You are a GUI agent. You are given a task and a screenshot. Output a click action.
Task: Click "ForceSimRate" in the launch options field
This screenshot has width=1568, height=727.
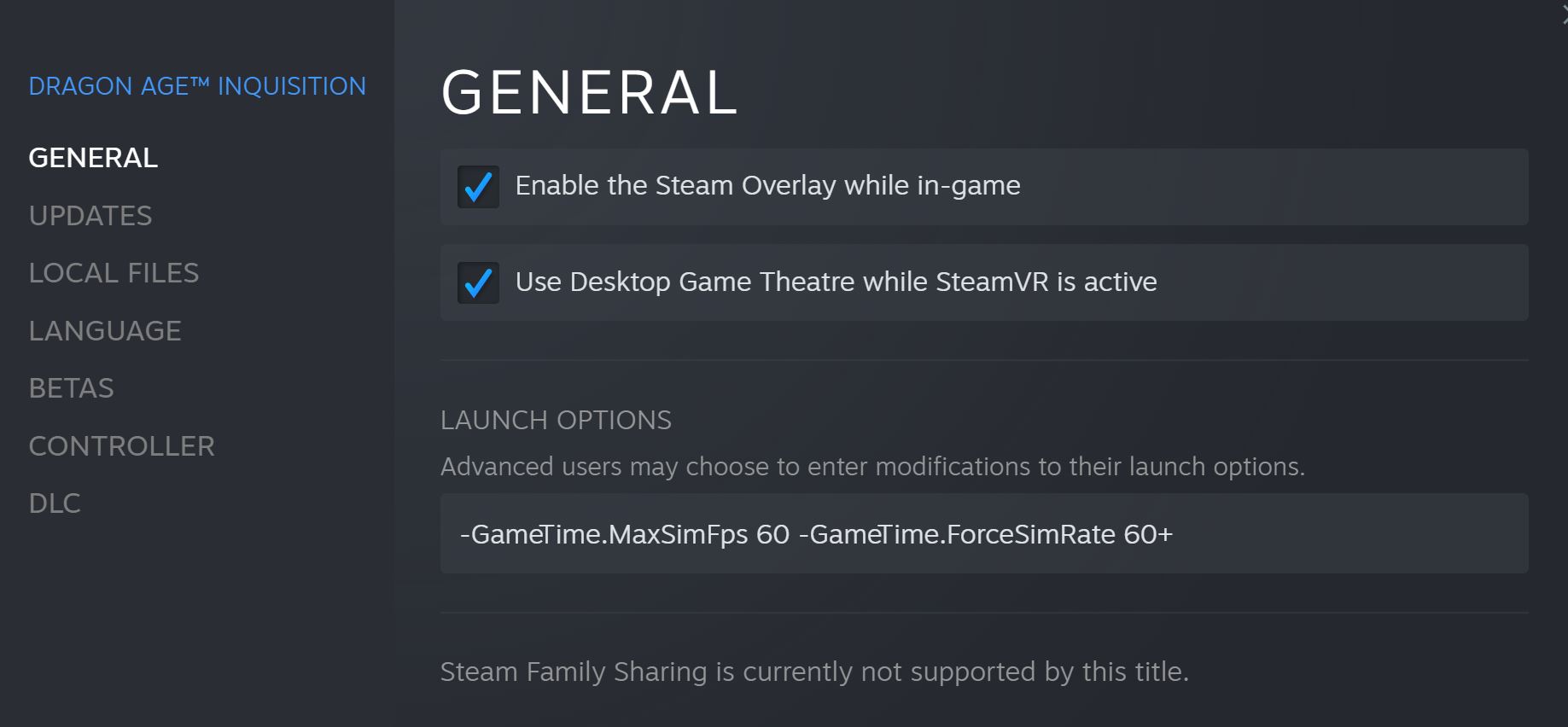point(1030,535)
